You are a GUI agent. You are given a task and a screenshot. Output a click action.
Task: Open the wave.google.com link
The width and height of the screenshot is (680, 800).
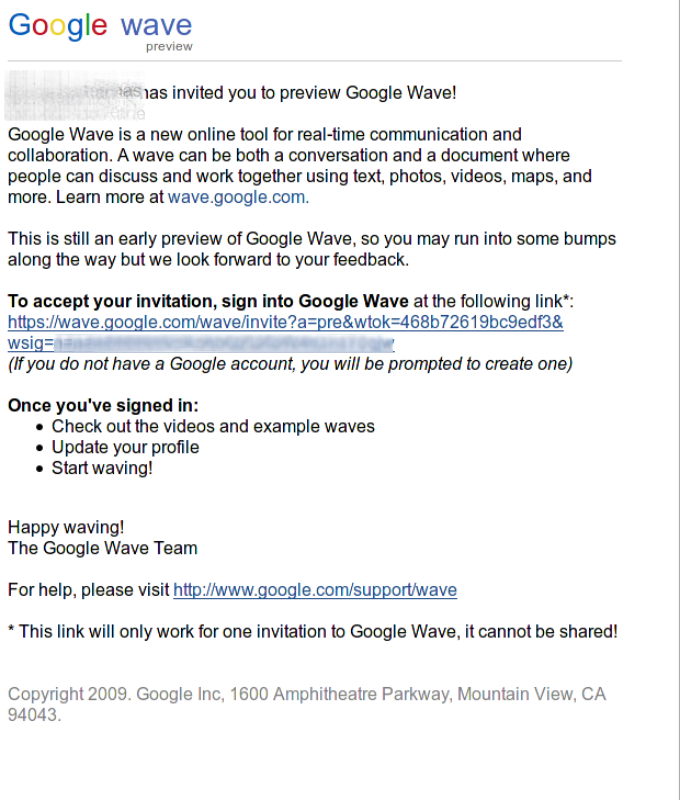[x=238, y=197]
